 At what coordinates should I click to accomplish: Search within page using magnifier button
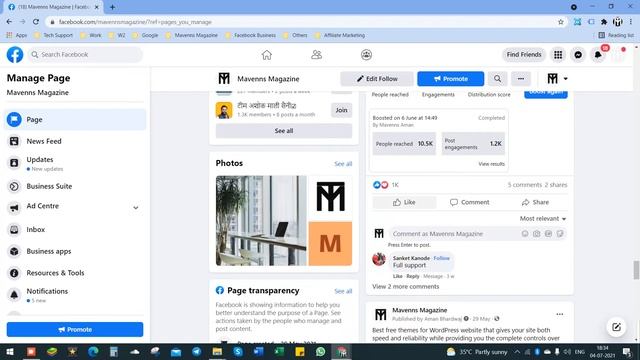coord(497,79)
